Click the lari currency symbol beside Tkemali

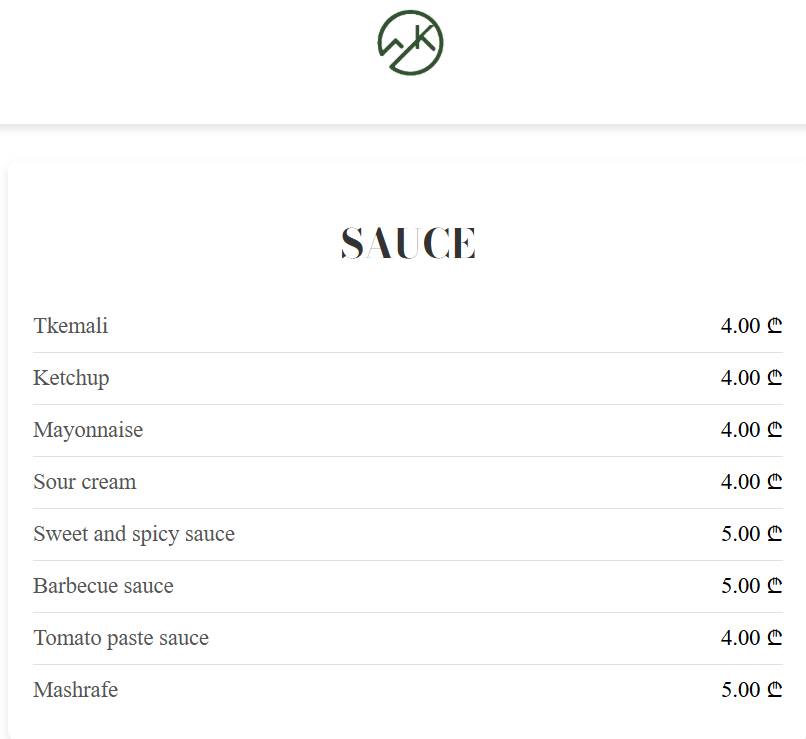775,326
